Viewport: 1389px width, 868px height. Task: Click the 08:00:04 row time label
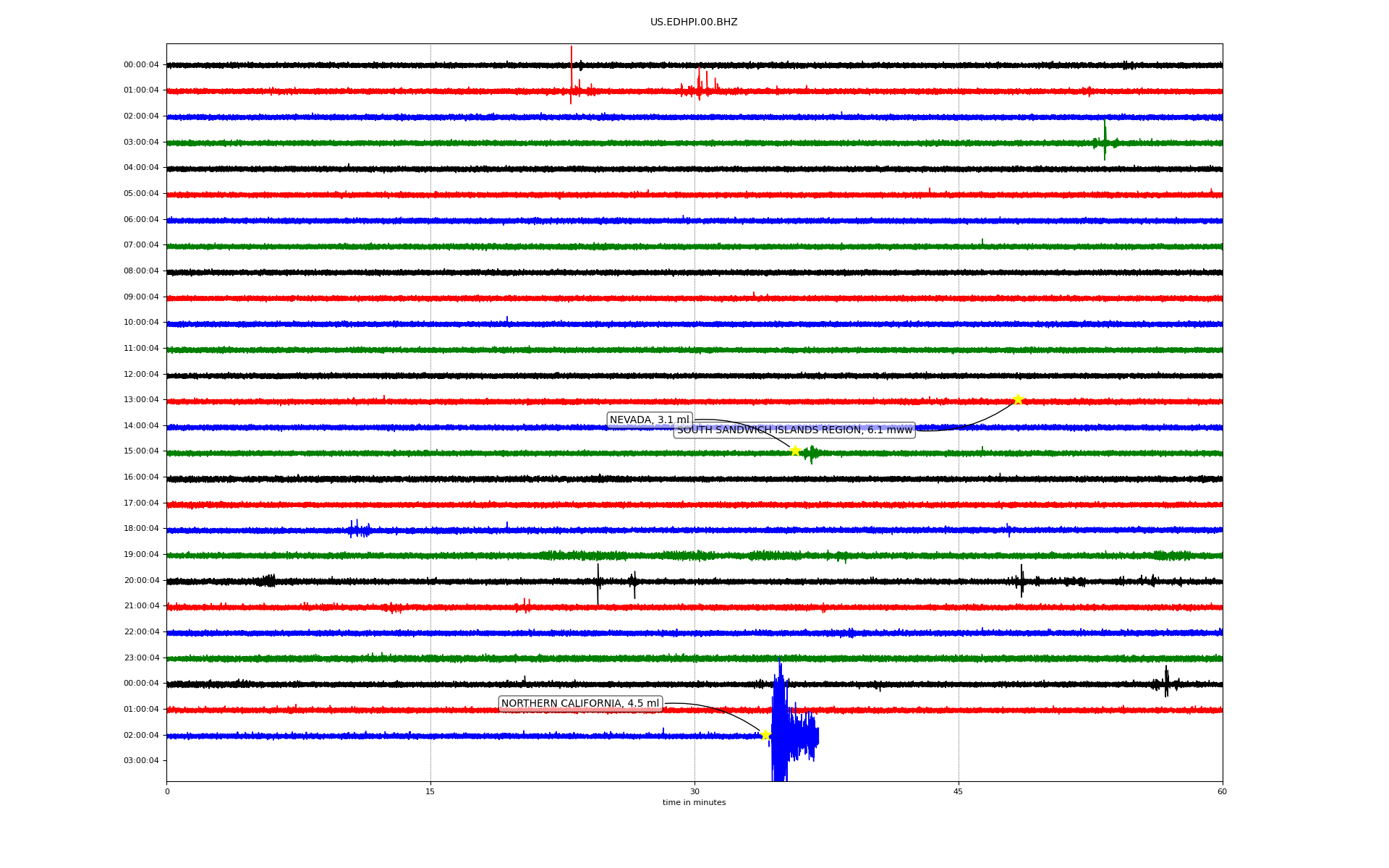point(141,271)
